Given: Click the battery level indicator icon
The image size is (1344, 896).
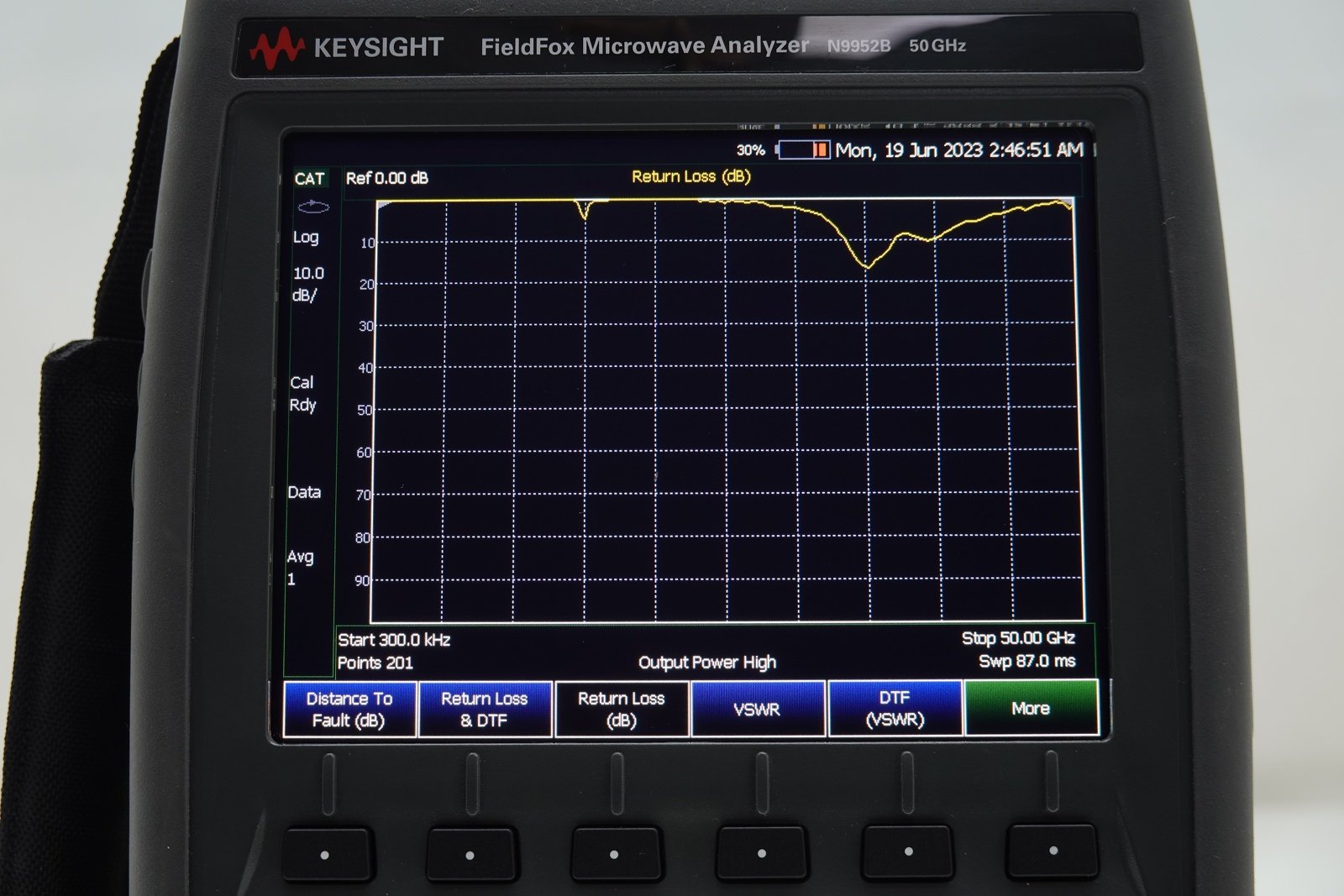Looking at the screenshot, I should coord(804,150).
